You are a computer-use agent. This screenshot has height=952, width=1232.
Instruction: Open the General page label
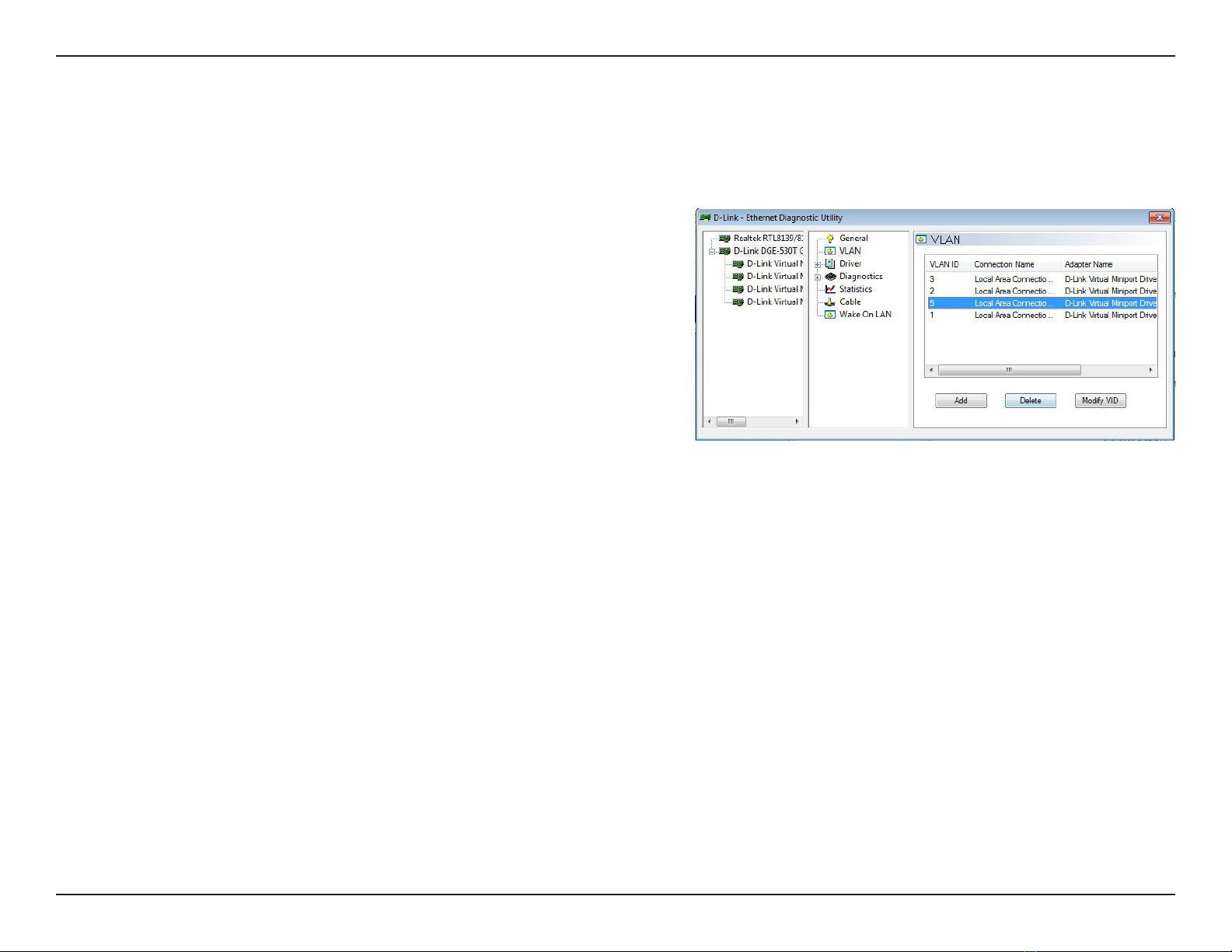pyautogui.click(x=853, y=239)
